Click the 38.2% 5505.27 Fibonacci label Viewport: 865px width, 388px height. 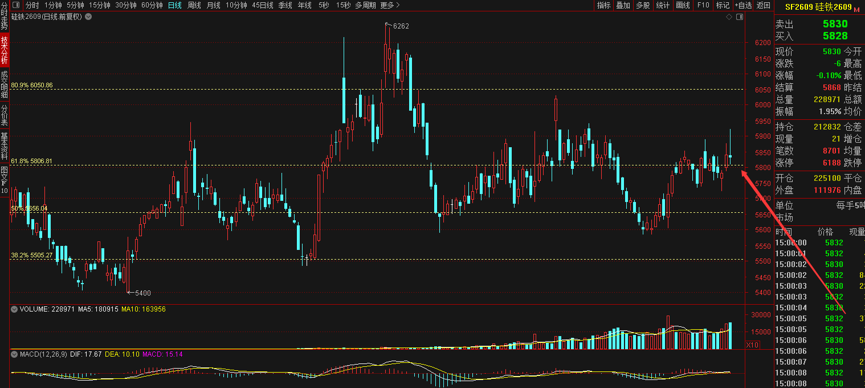pos(31,256)
